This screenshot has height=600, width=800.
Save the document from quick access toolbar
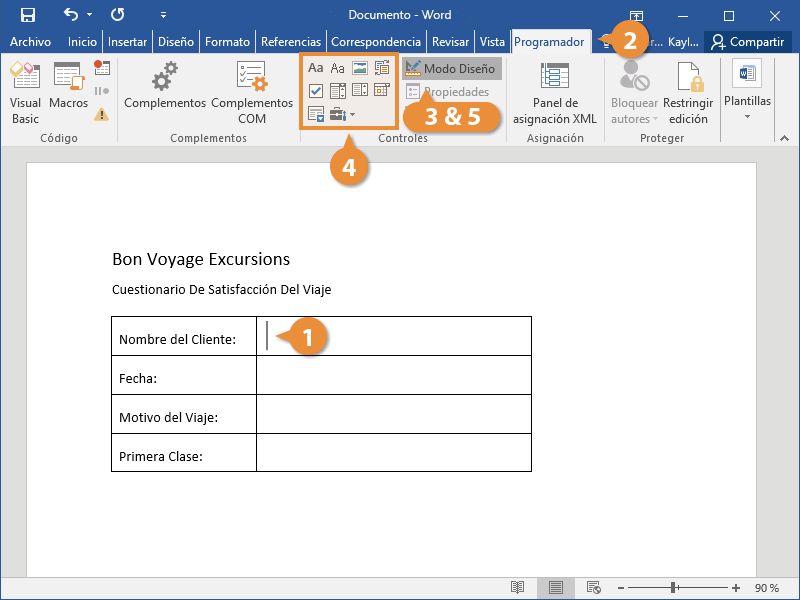(x=28, y=15)
